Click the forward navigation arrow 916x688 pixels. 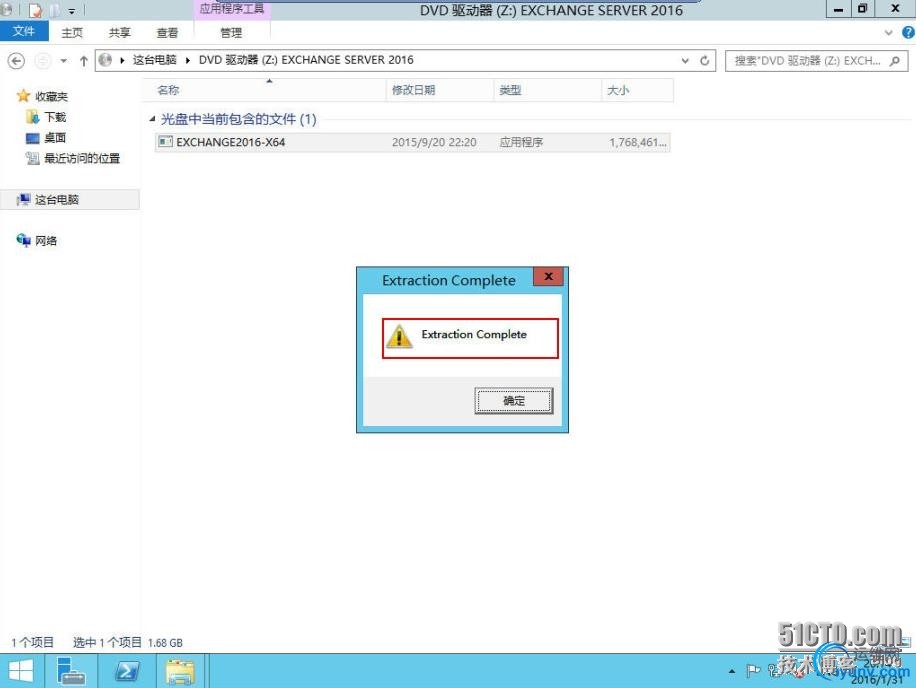[43, 61]
